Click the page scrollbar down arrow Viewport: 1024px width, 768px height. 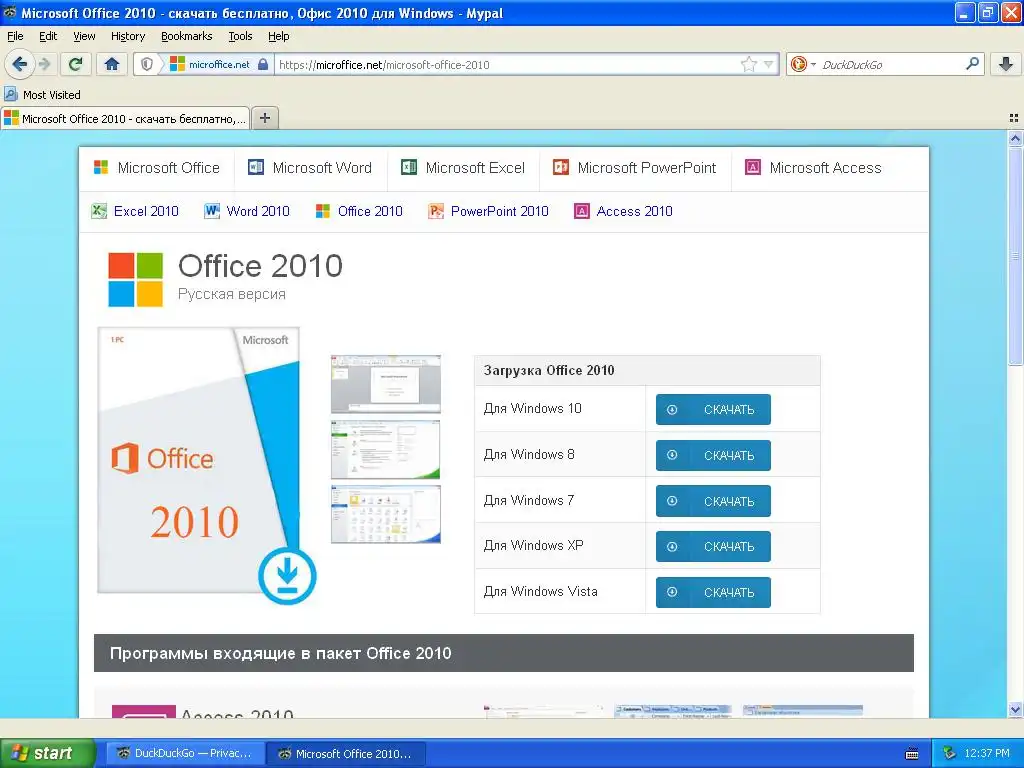1015,709
